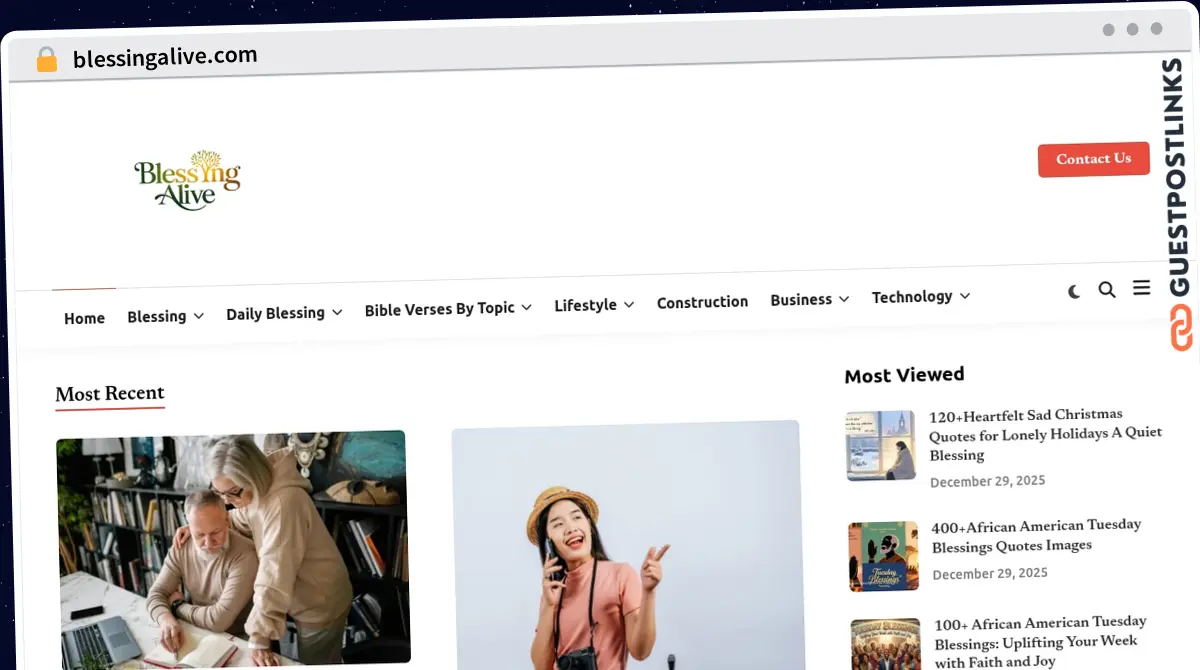The height and width of the screenshot is (670, 1200).
Task: Expand the Technology dropdown chevron
Action: coord(965,296)
